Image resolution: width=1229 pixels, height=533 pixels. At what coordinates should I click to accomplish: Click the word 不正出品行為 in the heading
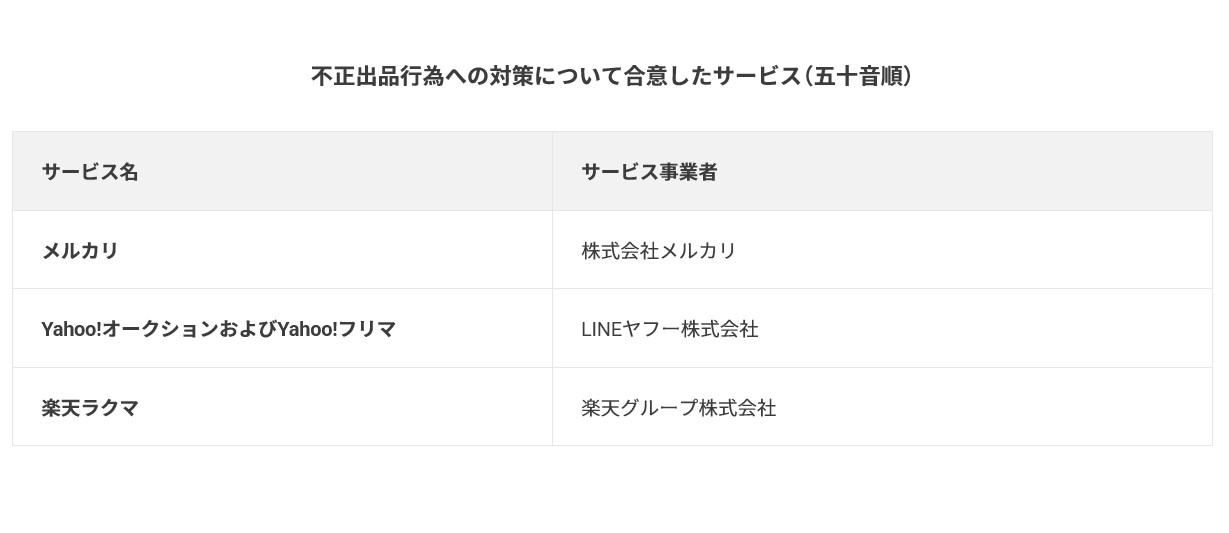[x=377, y=76]
